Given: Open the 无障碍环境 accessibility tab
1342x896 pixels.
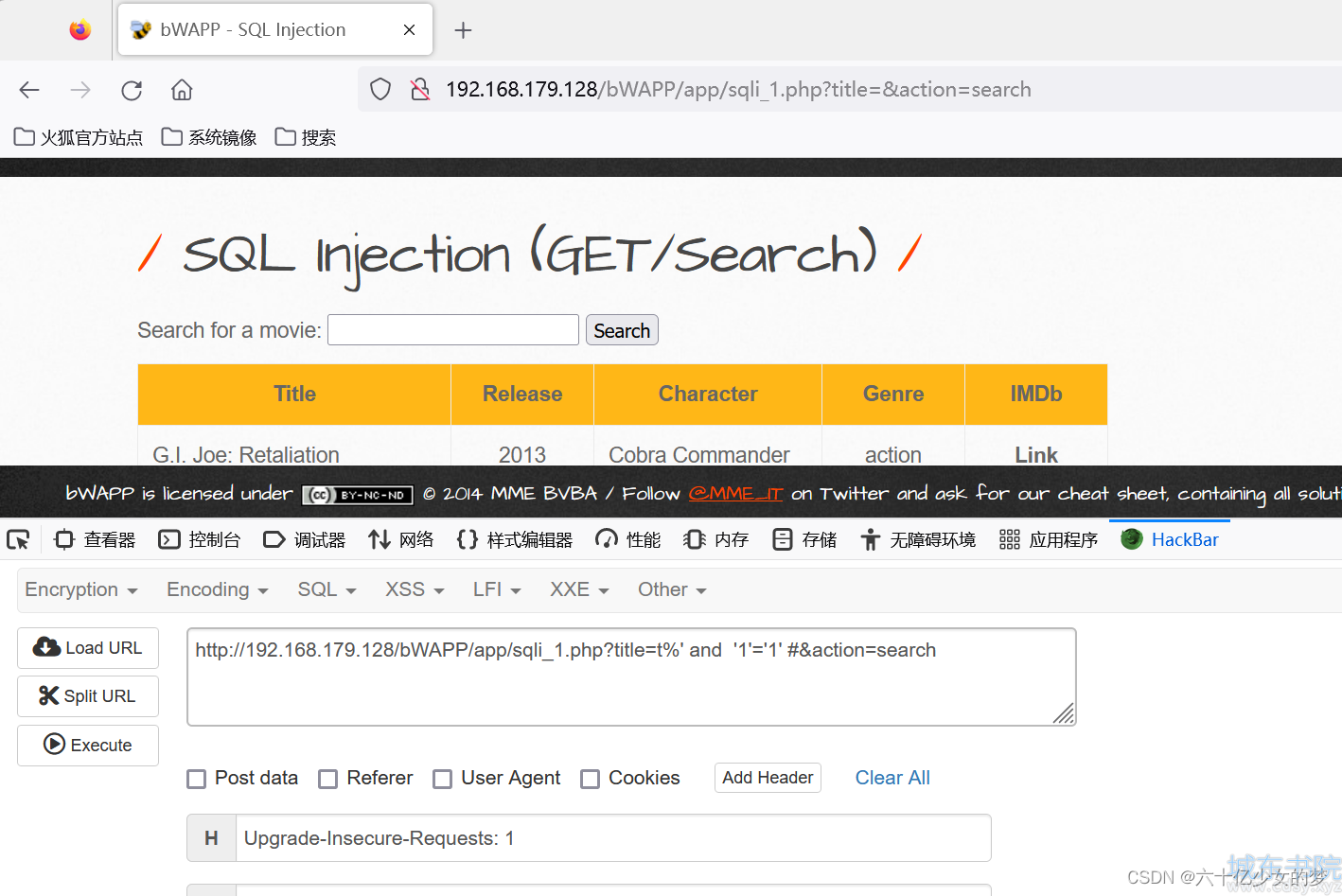Looking at the screenshot, I should (918, 539).
